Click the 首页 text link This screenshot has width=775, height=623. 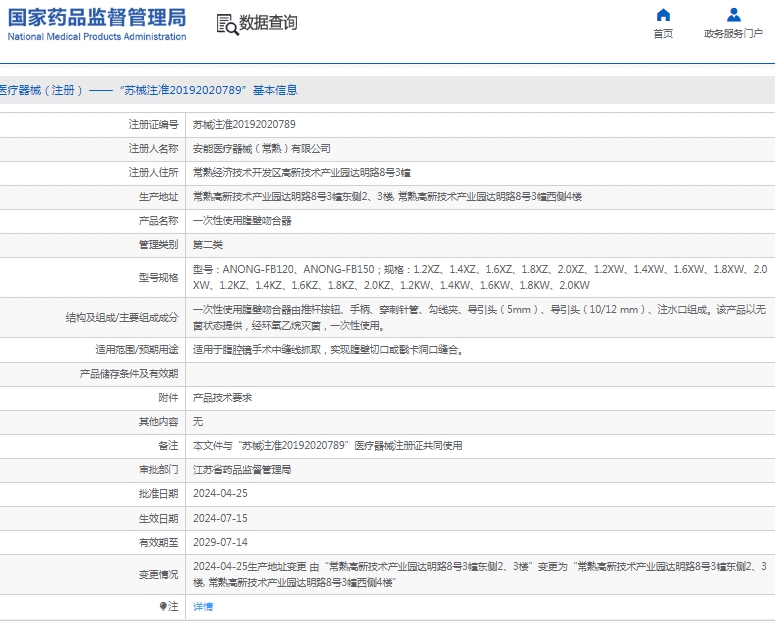coord(663,34)
